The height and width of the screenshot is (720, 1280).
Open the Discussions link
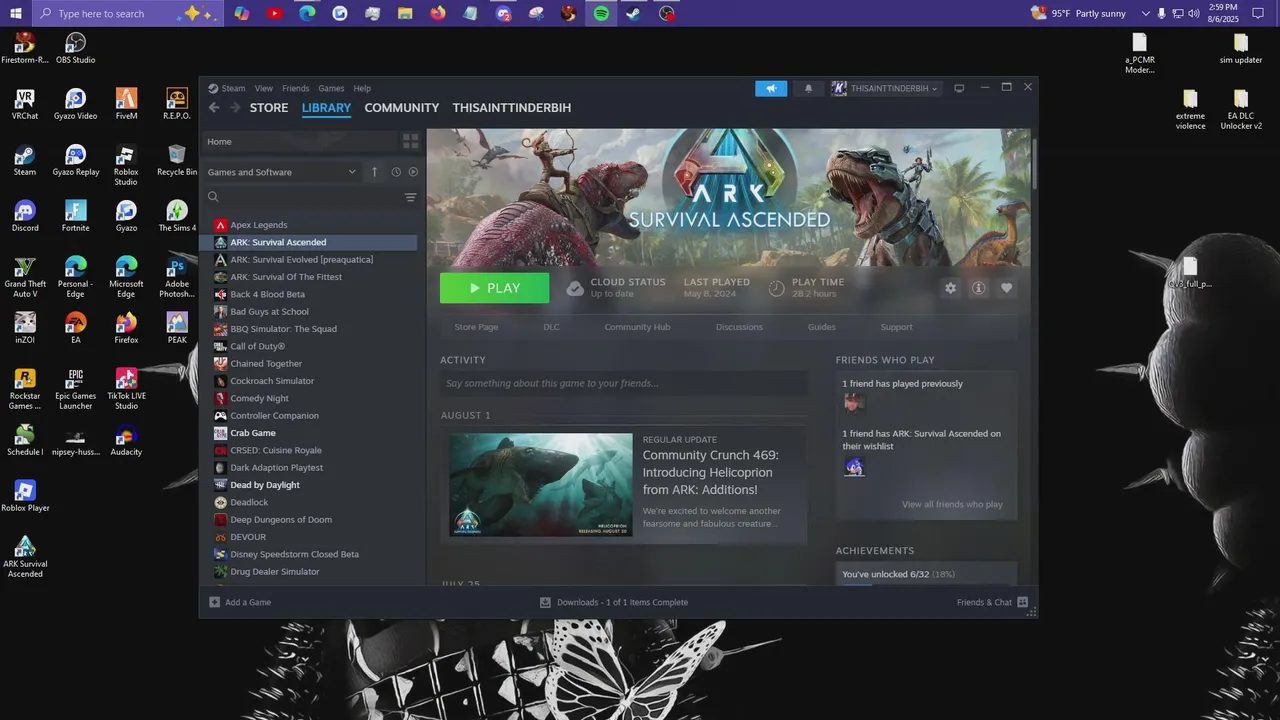coord(739,327)
